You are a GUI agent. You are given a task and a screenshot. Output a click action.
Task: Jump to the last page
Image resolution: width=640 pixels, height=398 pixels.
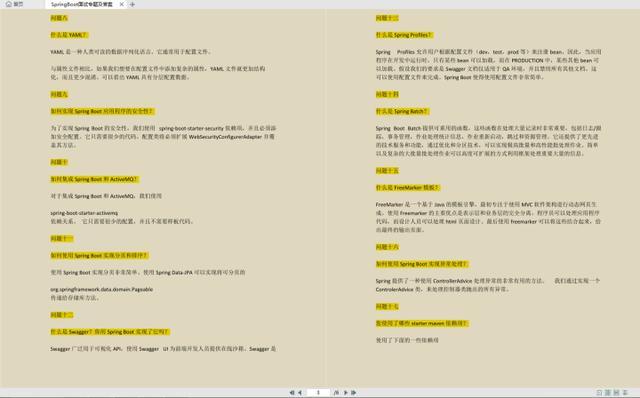point(353,393)
